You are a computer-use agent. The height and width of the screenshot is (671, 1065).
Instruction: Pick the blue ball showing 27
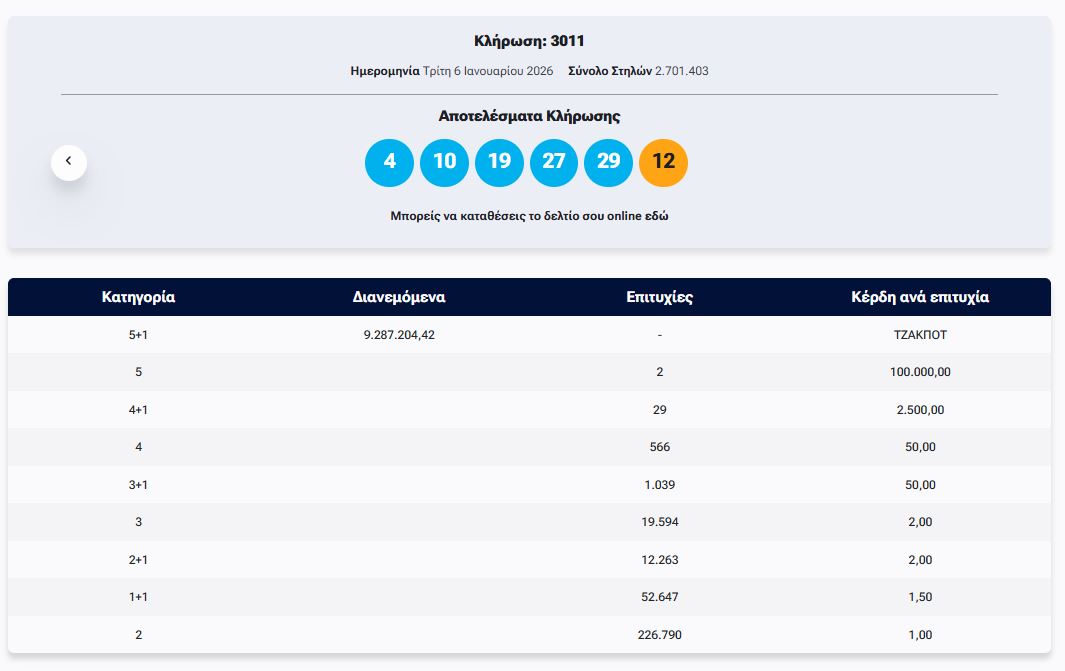tap(554, 162)
